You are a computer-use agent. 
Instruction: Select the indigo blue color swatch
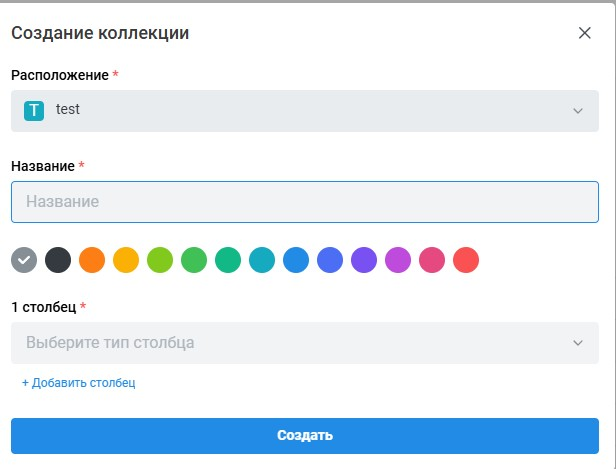click(x=330, y=260)
